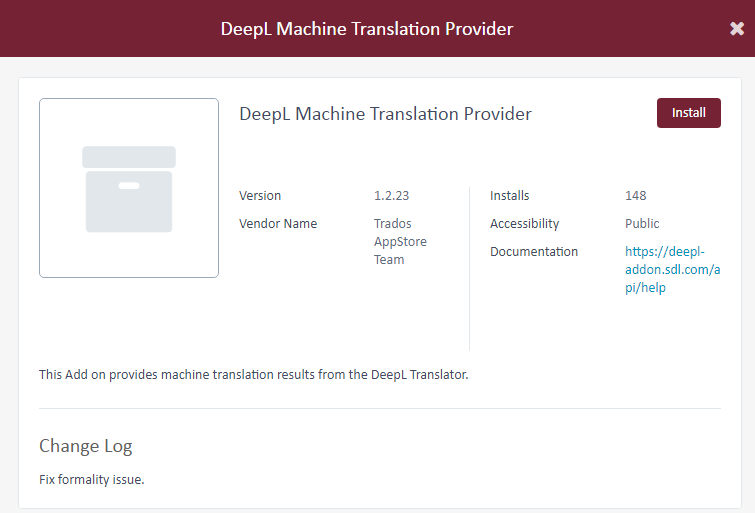This screenshot has height=513, width=755.
Task: Select the Public accessibility value
Action: 642,224
